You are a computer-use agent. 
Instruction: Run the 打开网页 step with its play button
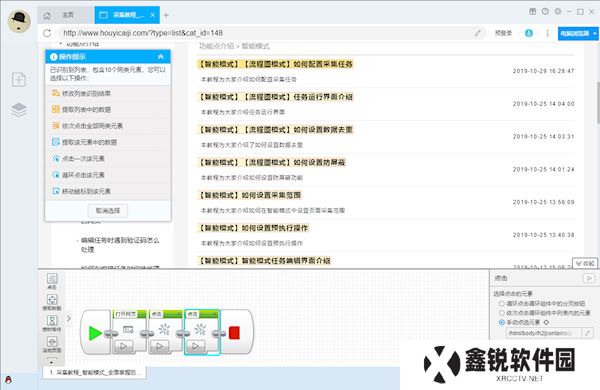tap(124, 346)
